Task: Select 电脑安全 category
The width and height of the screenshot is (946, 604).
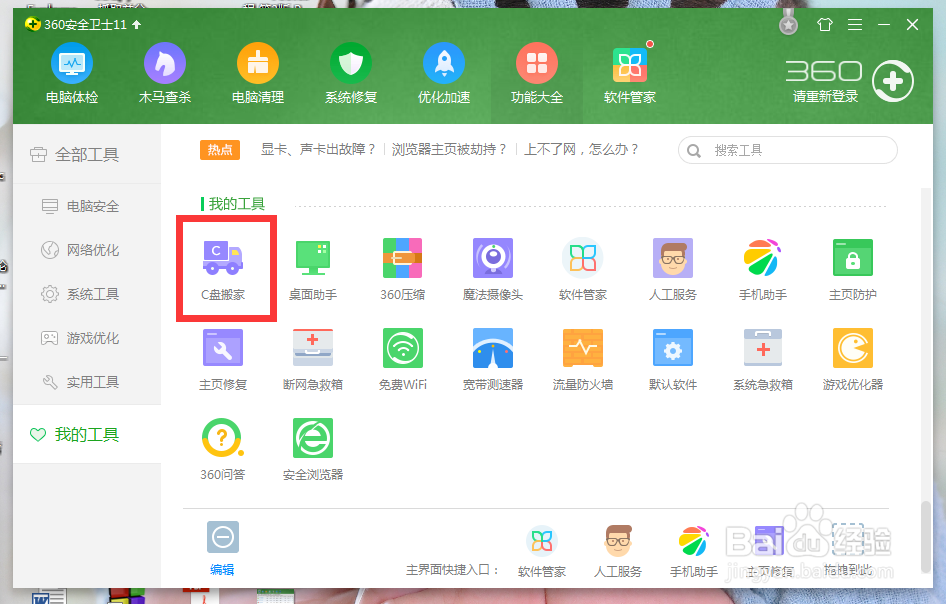Action: 87,206
